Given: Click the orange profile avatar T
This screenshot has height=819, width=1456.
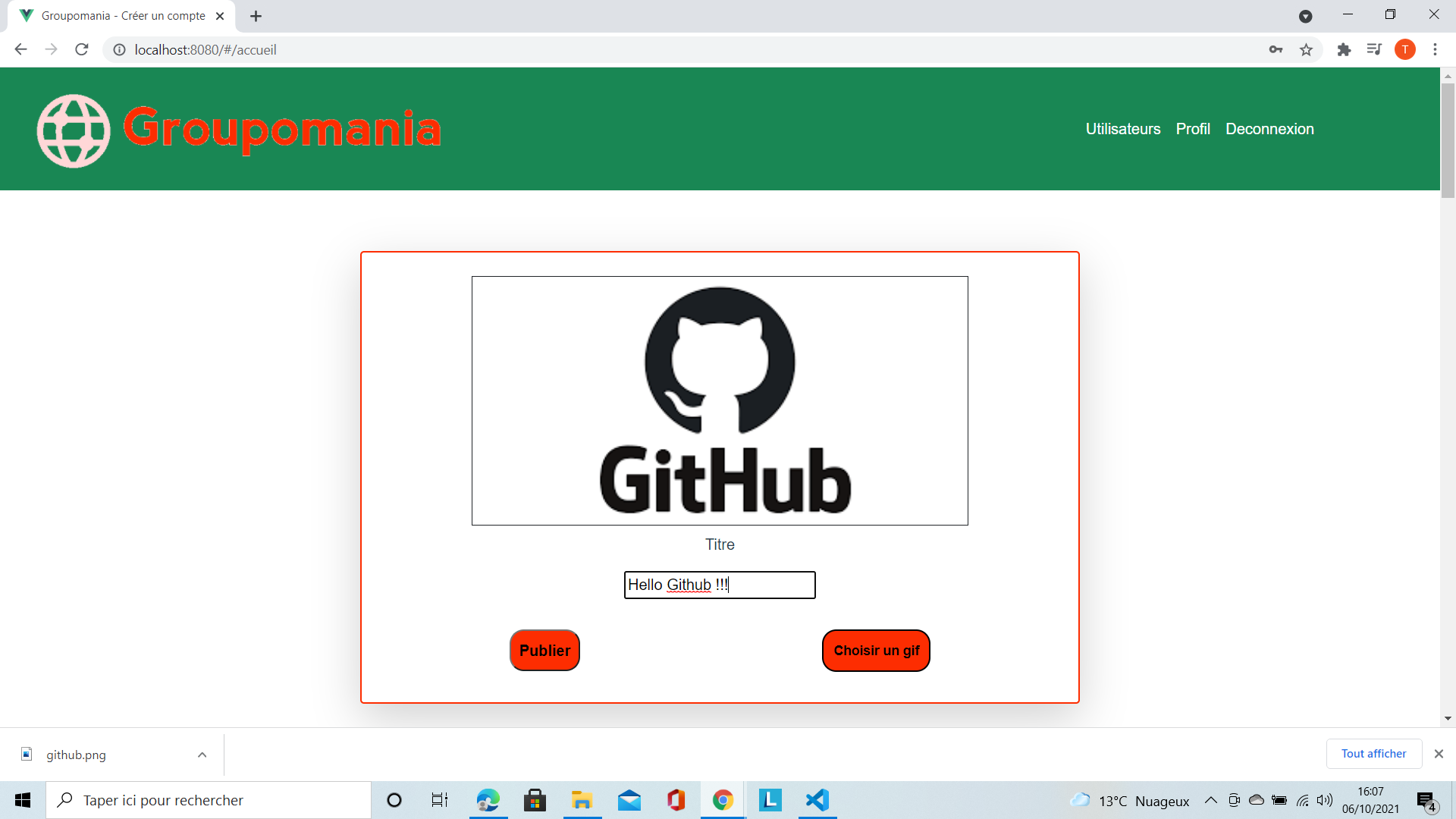Looking at the screenshot, I should pos(1406,49).
